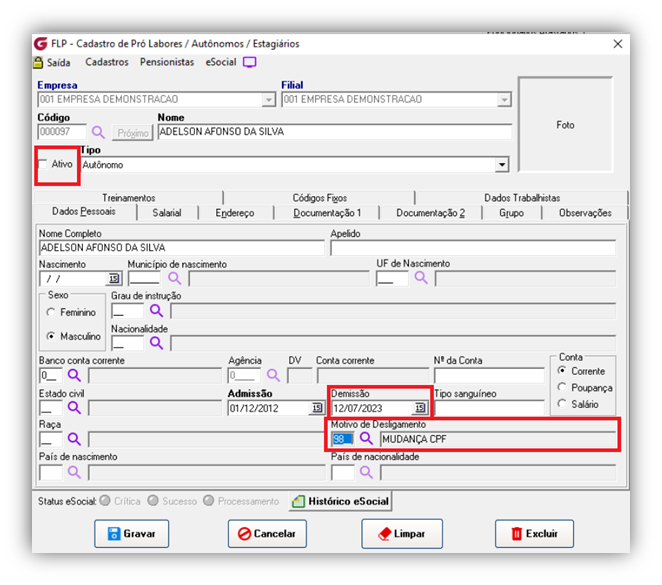The image size is (662, 585).
Task: Click the FLP application logo icon
Action: click(x=41, y=43)
